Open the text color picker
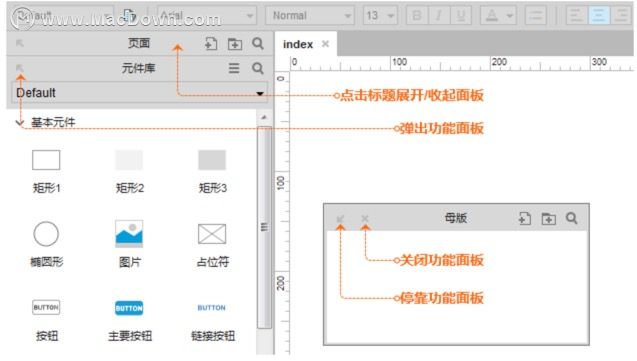The image size is (637, 361). tap(492, 15)
